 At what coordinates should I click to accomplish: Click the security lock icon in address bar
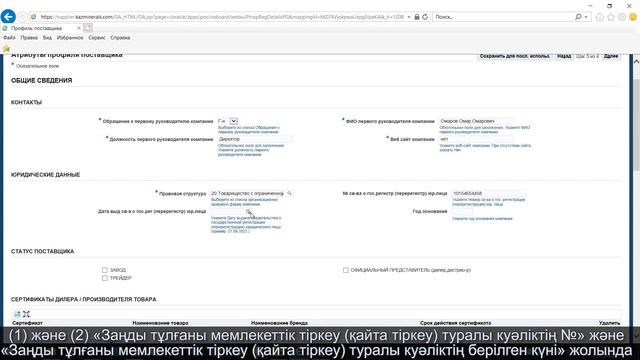pyautogui.click(x=417, y=17)
